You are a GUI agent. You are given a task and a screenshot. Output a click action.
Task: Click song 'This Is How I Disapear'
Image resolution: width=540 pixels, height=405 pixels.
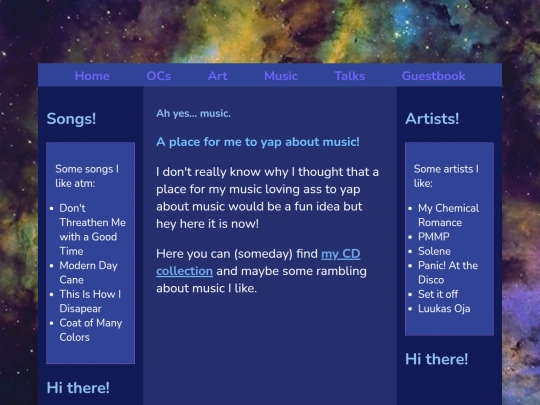click(90, 301)
